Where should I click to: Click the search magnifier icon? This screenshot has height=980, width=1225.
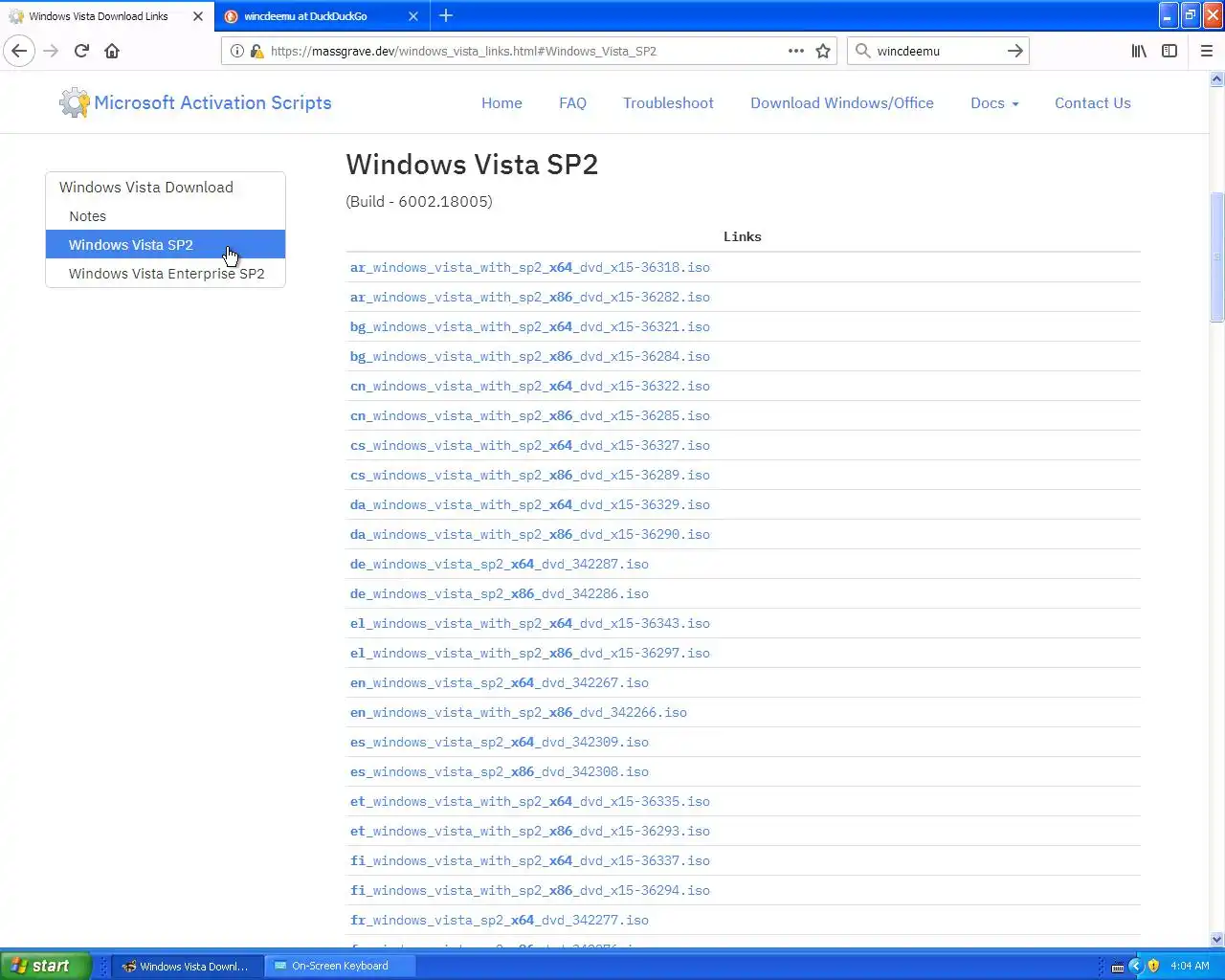tap(863, 51)
